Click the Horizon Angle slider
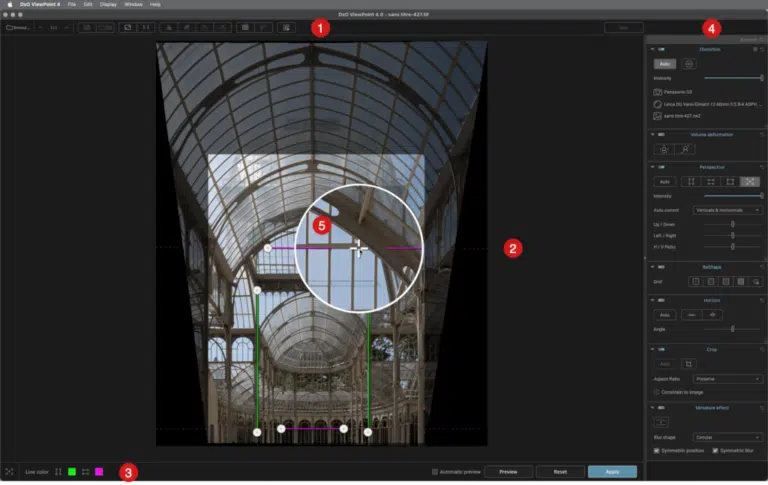 (x=733, y=329)
